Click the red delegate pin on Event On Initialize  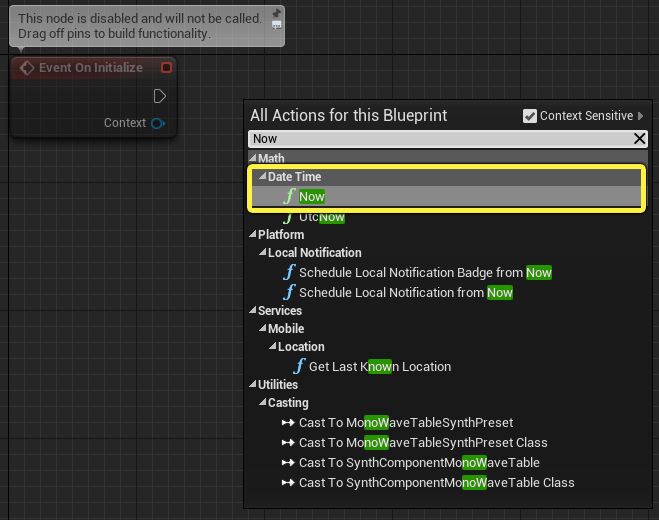click(167, 68)
